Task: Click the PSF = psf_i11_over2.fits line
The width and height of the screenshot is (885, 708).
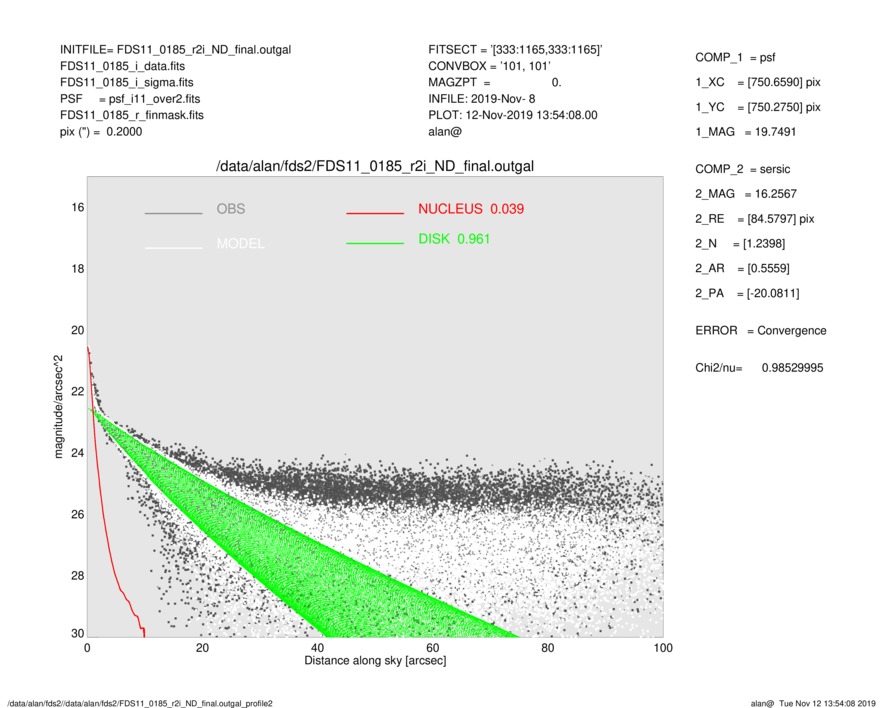Action: click(130, 99)
